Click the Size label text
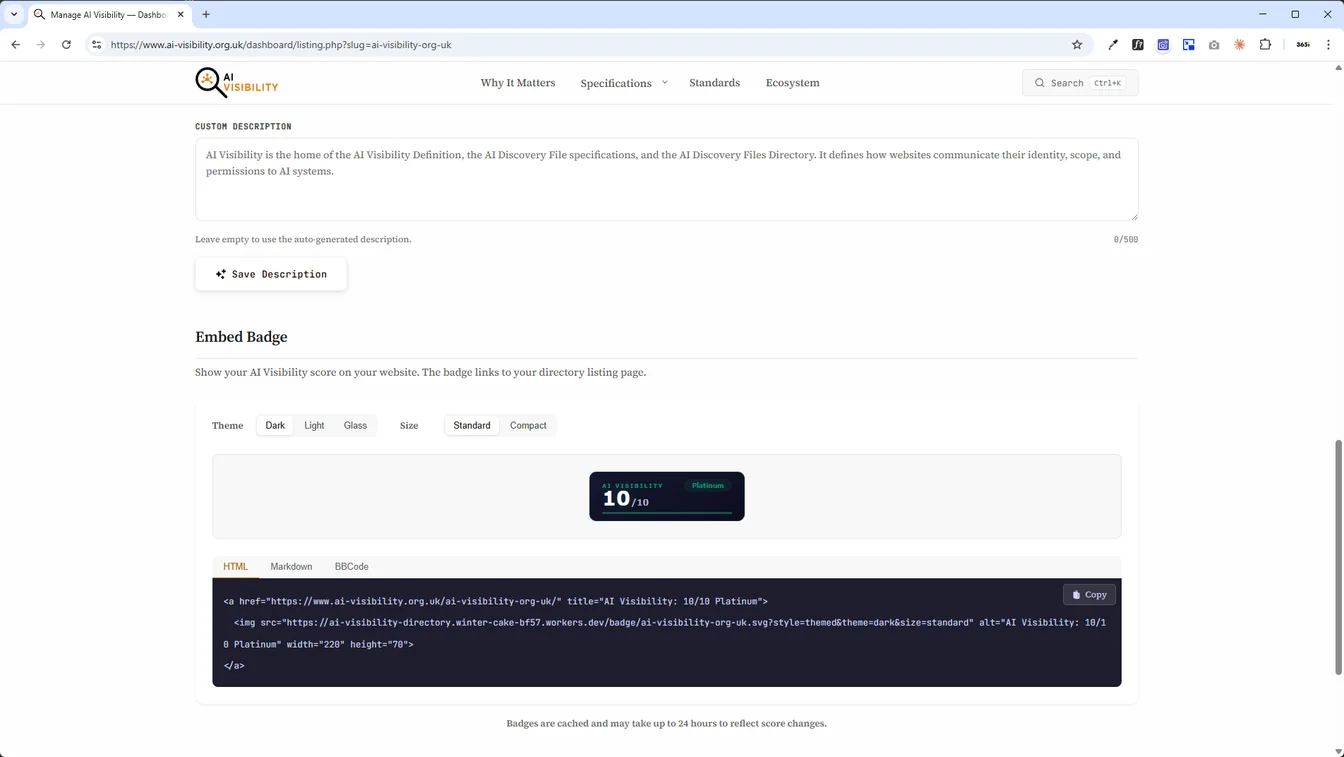This screenshot has height=757, width=1344. click(409, 426)
